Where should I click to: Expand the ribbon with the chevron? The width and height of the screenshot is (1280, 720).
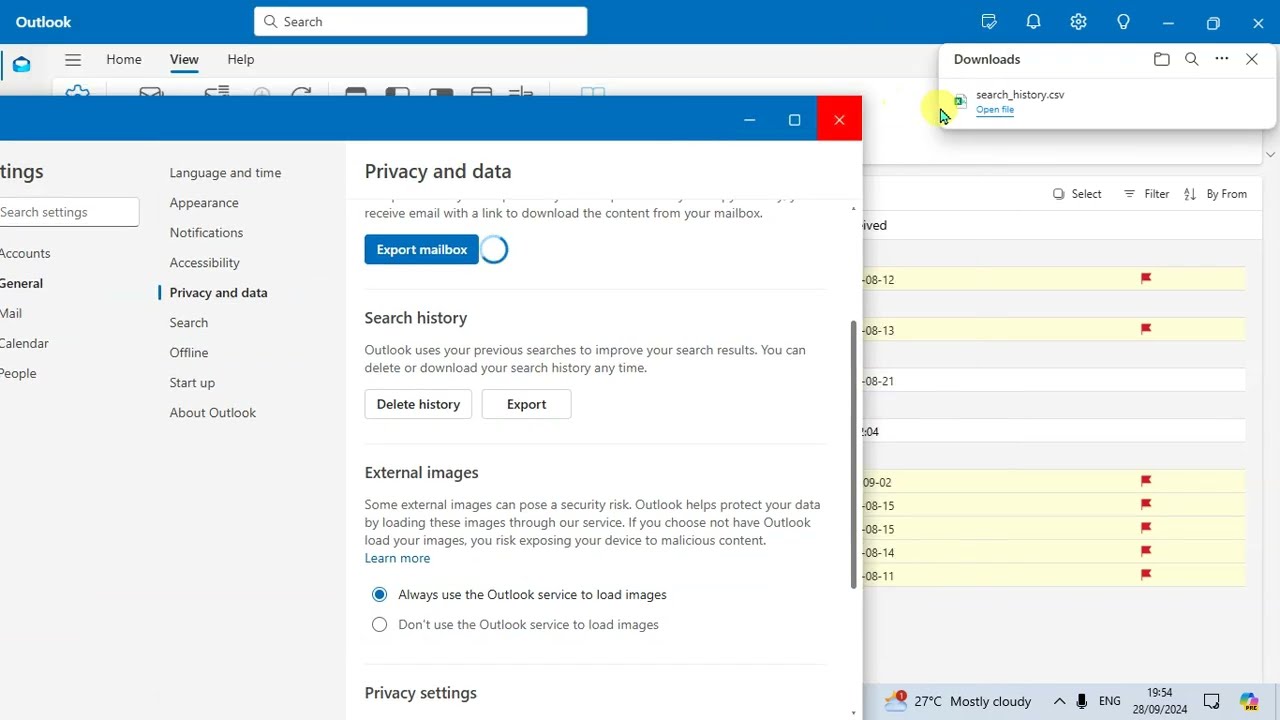coord(1270,154)
